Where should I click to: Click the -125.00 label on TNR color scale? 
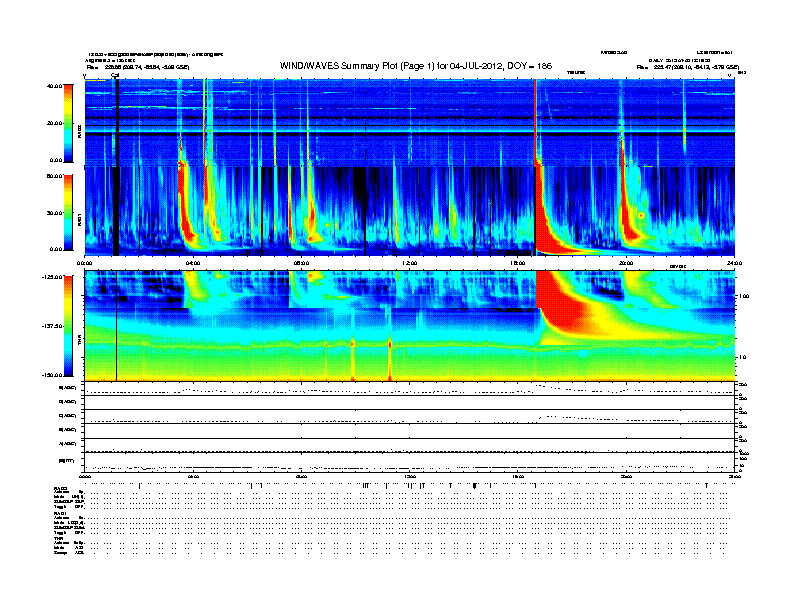[x=52, y=277]
